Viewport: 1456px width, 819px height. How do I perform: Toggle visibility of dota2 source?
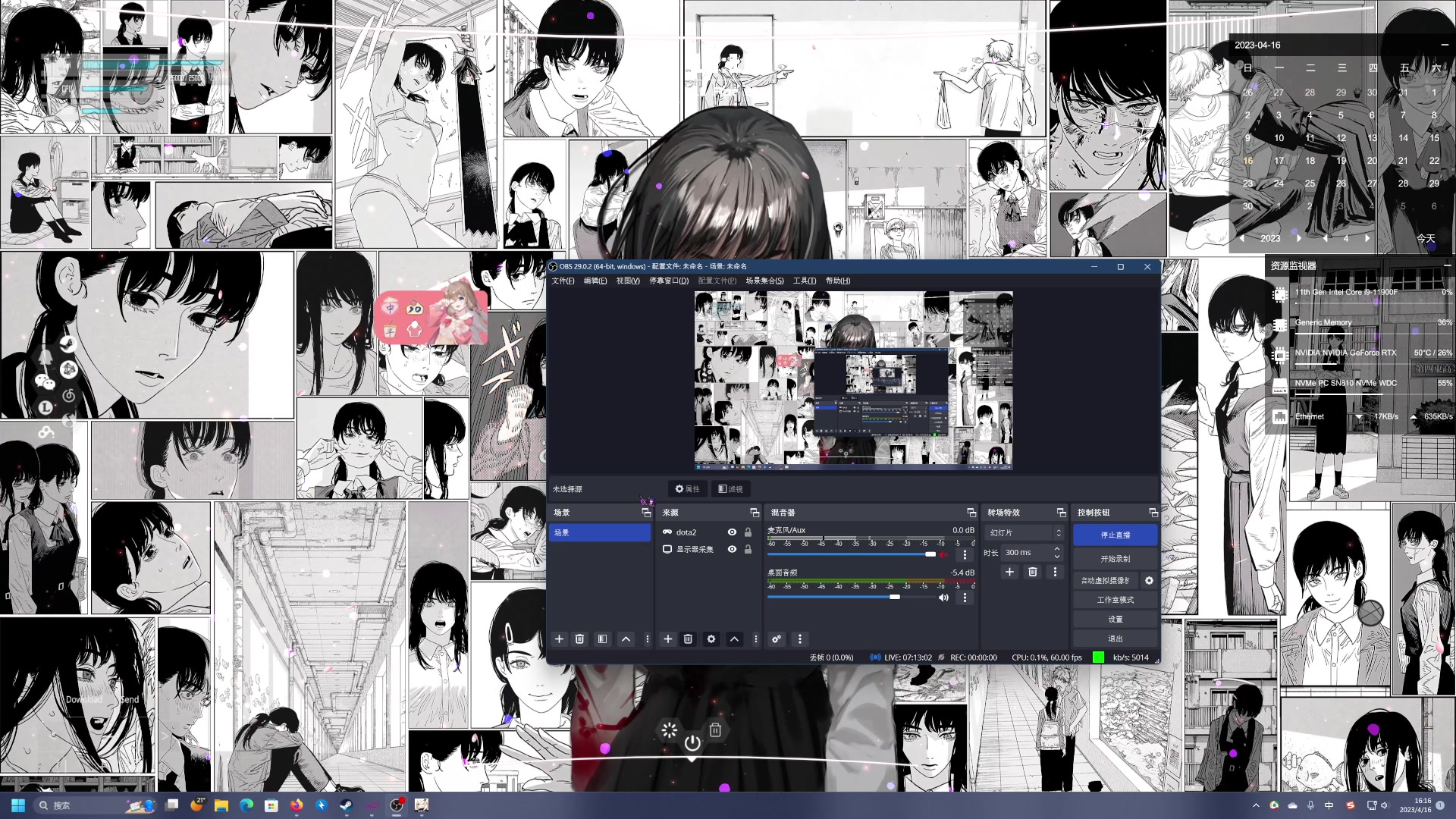coord(732,532)
